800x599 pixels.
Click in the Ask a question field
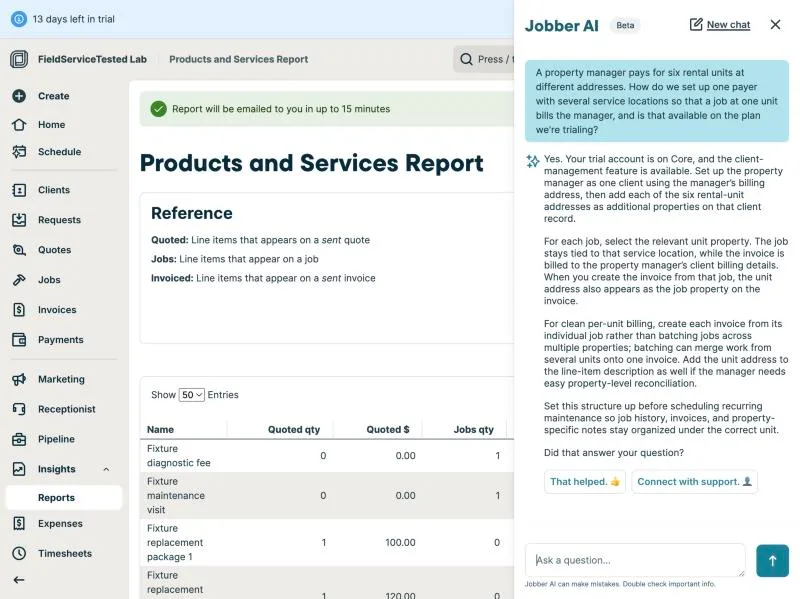coord(635,560)
